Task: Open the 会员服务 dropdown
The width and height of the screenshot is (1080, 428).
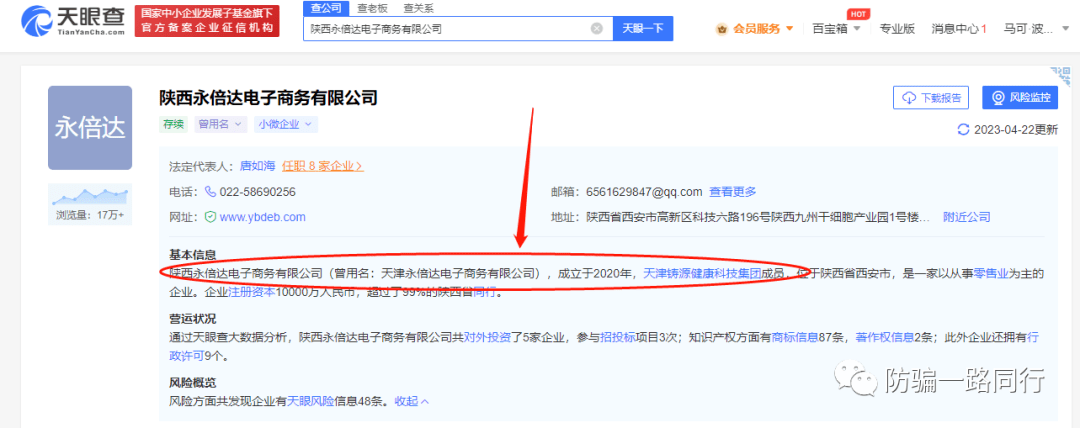Action: click(764, 29)
